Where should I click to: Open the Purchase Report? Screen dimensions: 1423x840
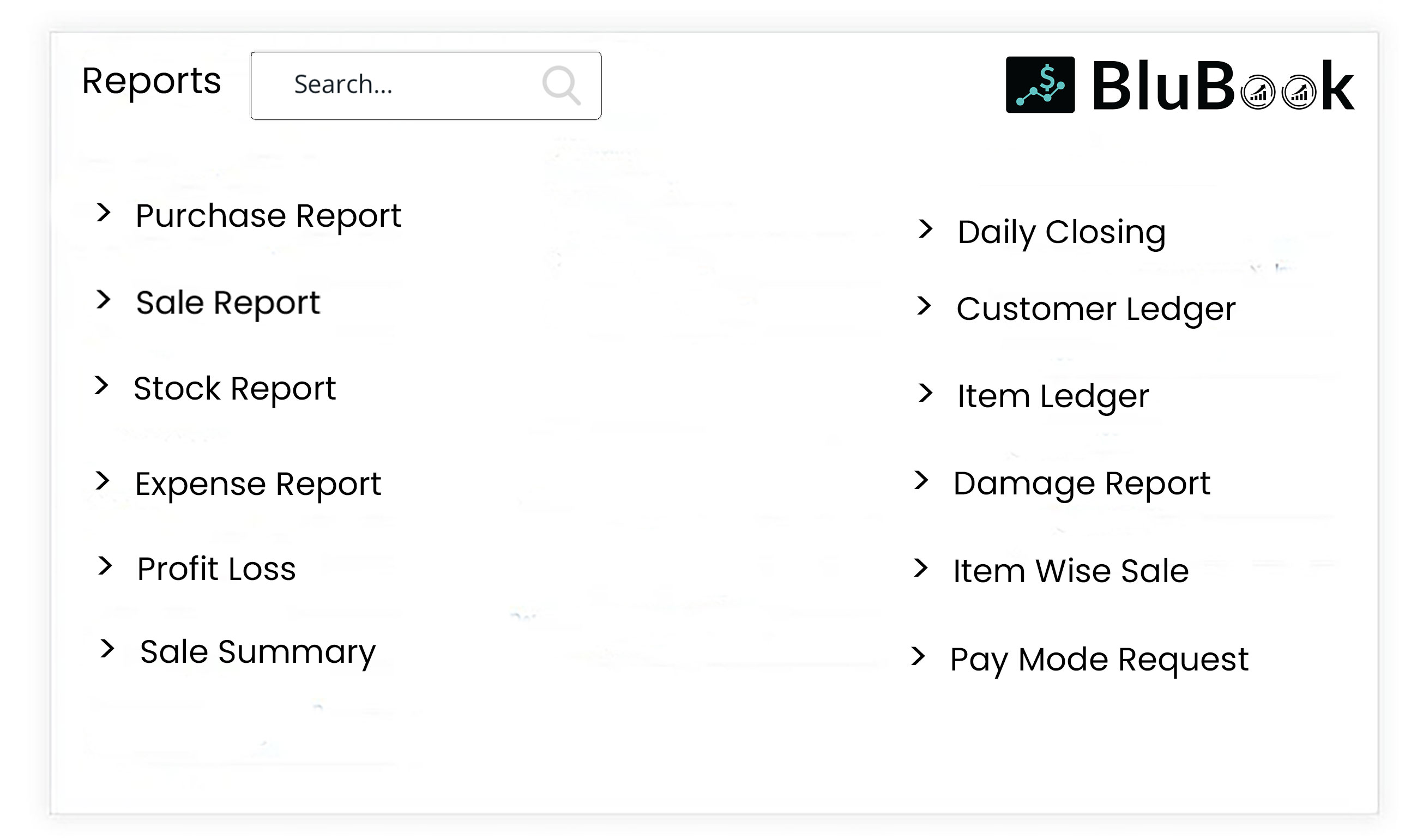coord(268,215)
